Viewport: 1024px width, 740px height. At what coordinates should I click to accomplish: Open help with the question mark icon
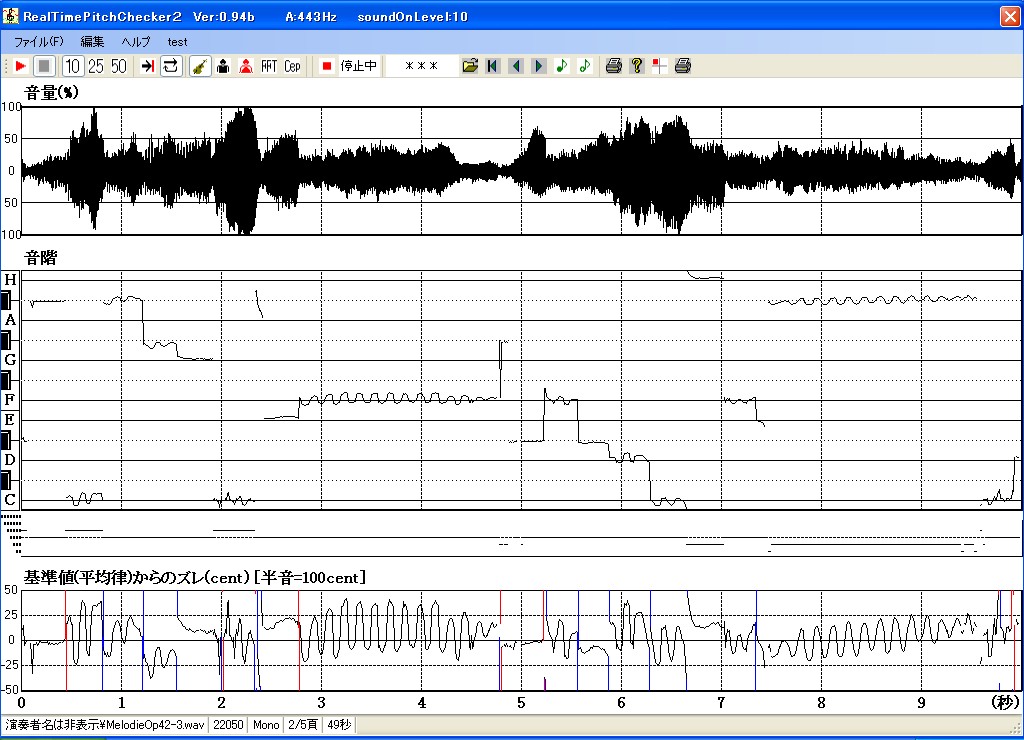click(637, 66)
